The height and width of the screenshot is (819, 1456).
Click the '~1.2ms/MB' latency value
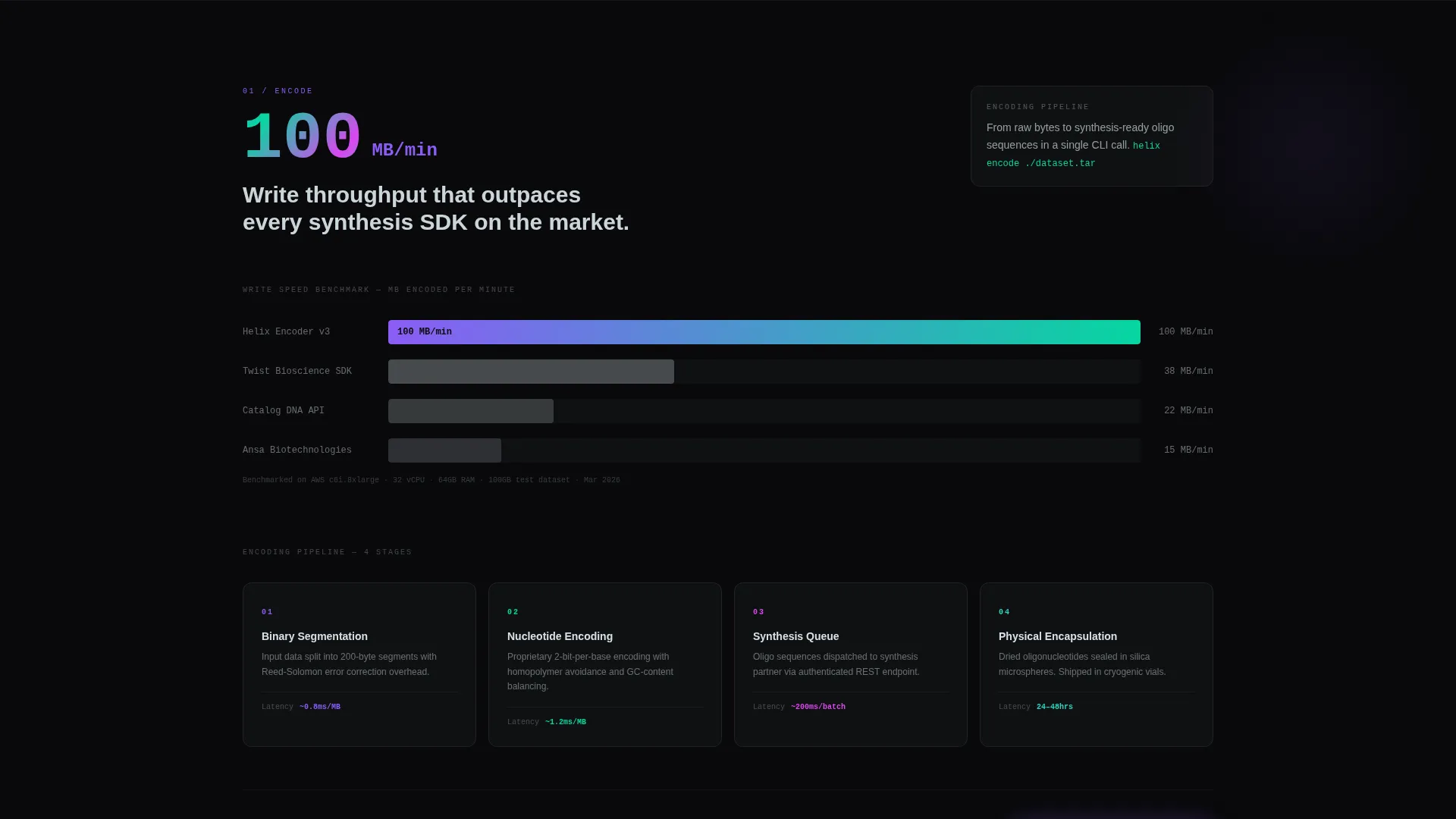coord(566,722)
